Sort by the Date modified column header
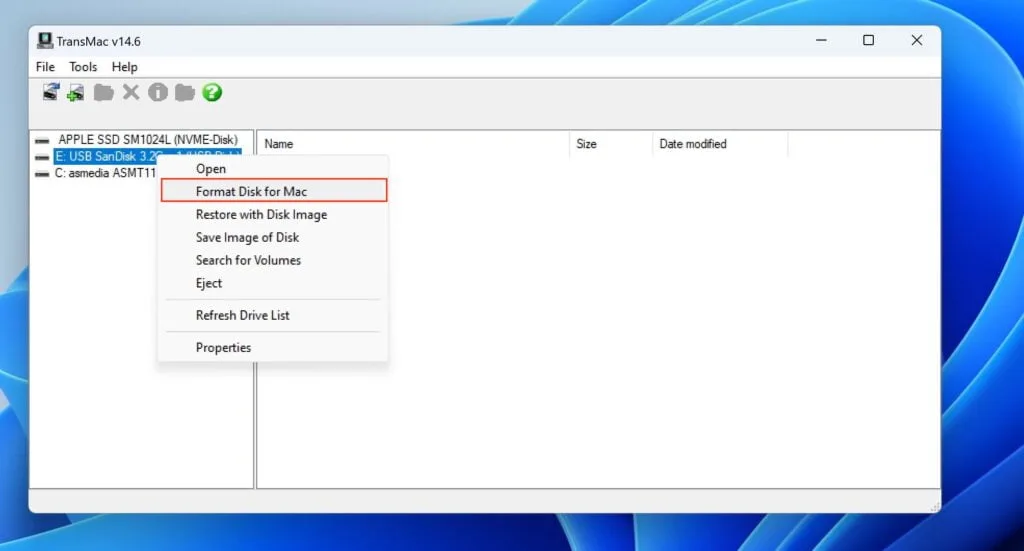This screenshot has width=1024, height=551. click(720, 144)
